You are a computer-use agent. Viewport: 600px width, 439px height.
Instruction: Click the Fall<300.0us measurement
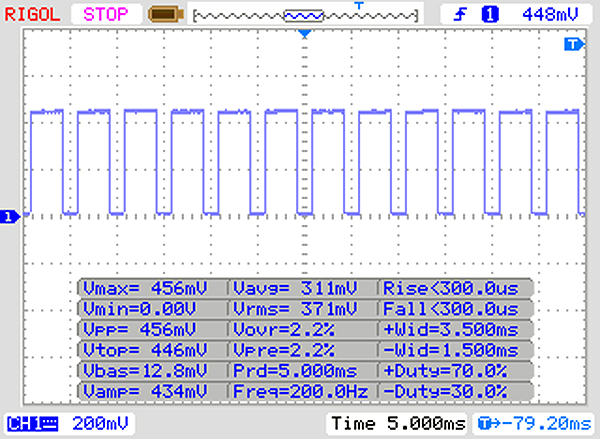coord(451,308)
